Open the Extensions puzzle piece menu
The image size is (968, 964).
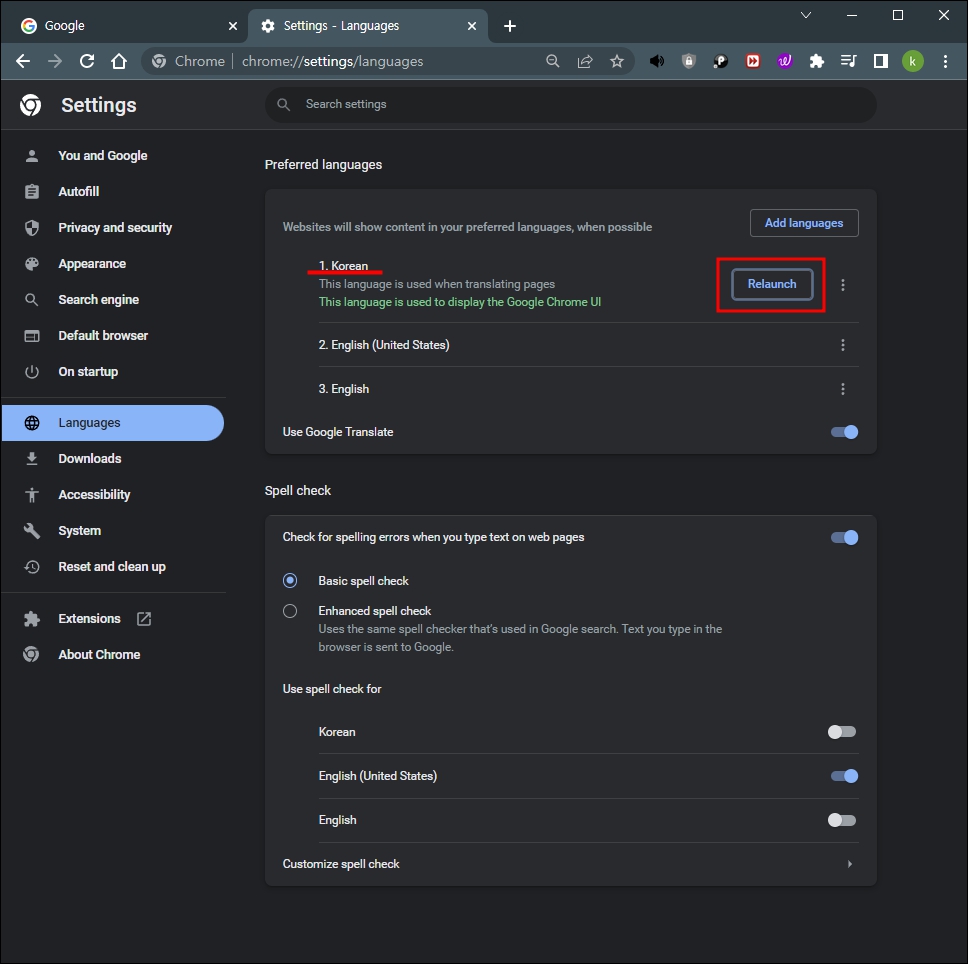coord(817,61)
